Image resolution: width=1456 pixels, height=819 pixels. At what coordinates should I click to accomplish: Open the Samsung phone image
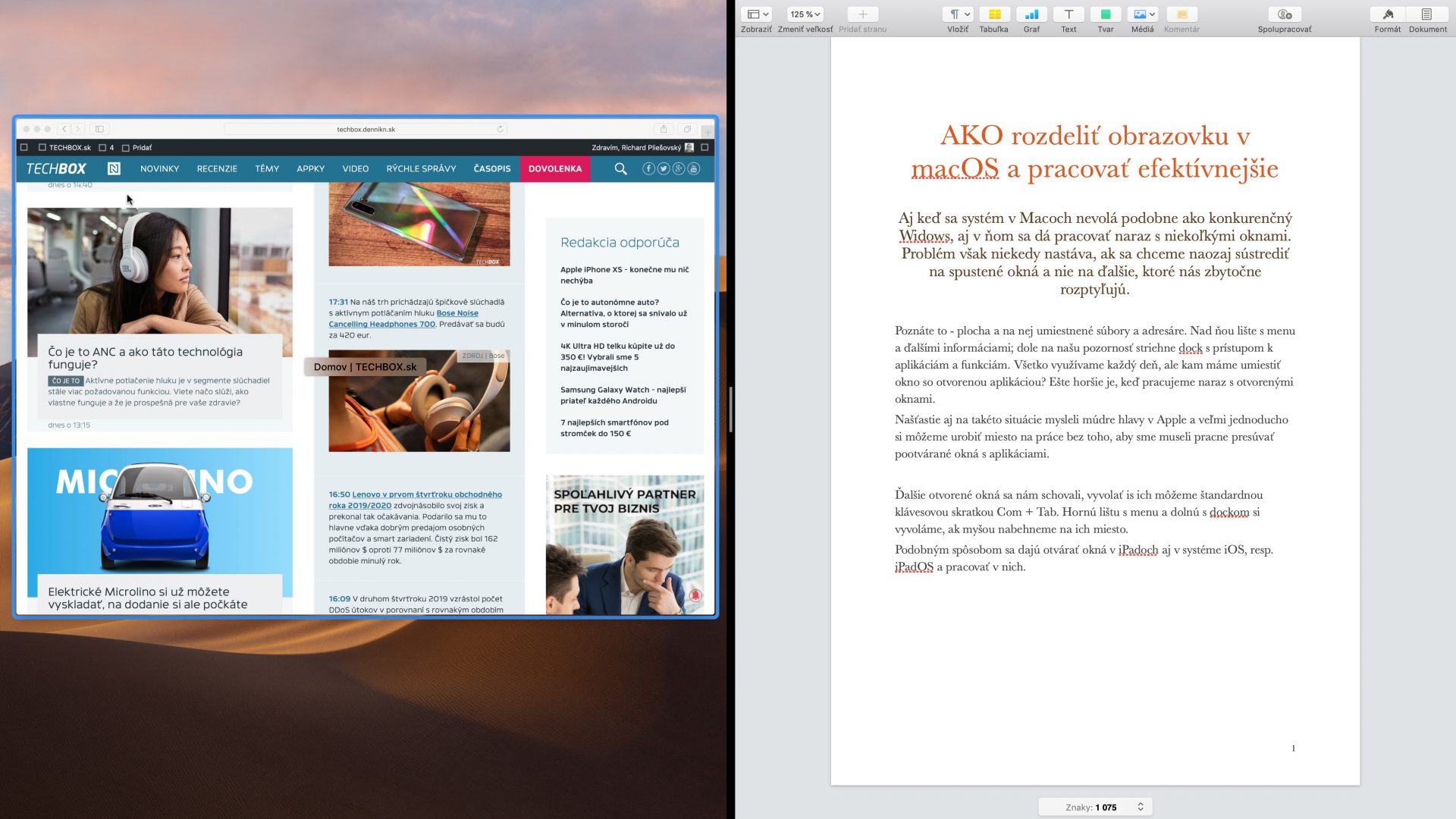tap(419, 224)
